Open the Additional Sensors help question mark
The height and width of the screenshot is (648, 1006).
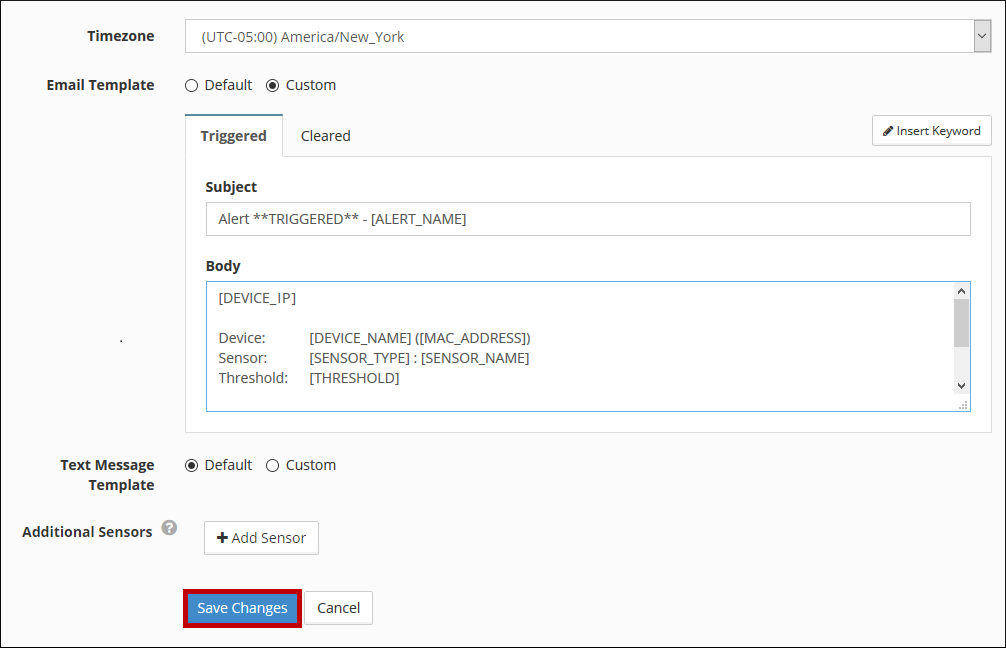tap(169, 528)
